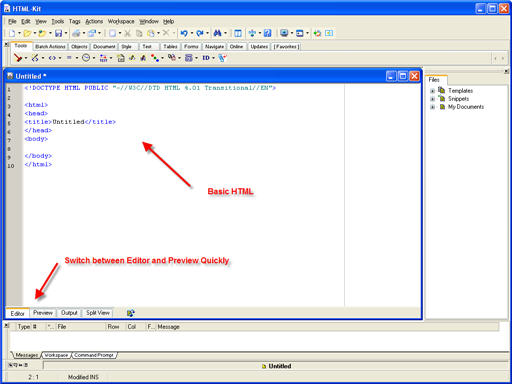Click the Undo arrow icon
Image resolution: width=512 pixels, height=384 pixels.
[184, 33]
